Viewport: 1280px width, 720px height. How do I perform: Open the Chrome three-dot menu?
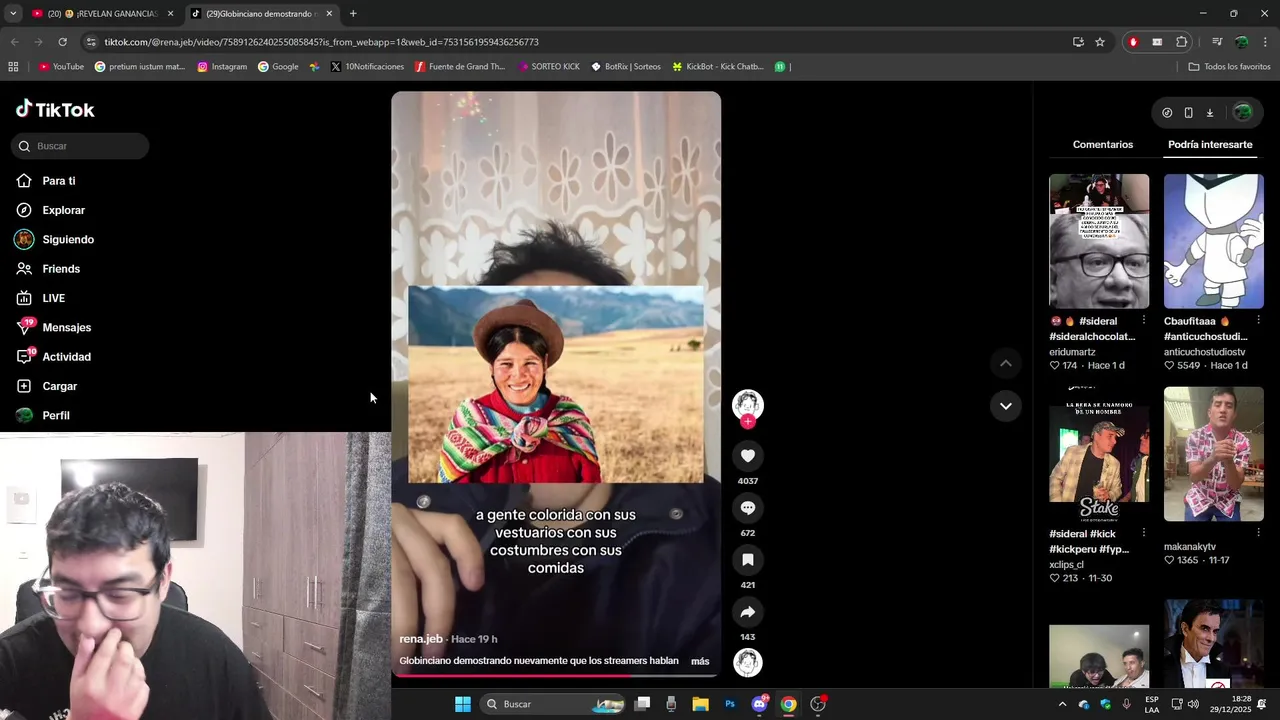pos(1266,42)
